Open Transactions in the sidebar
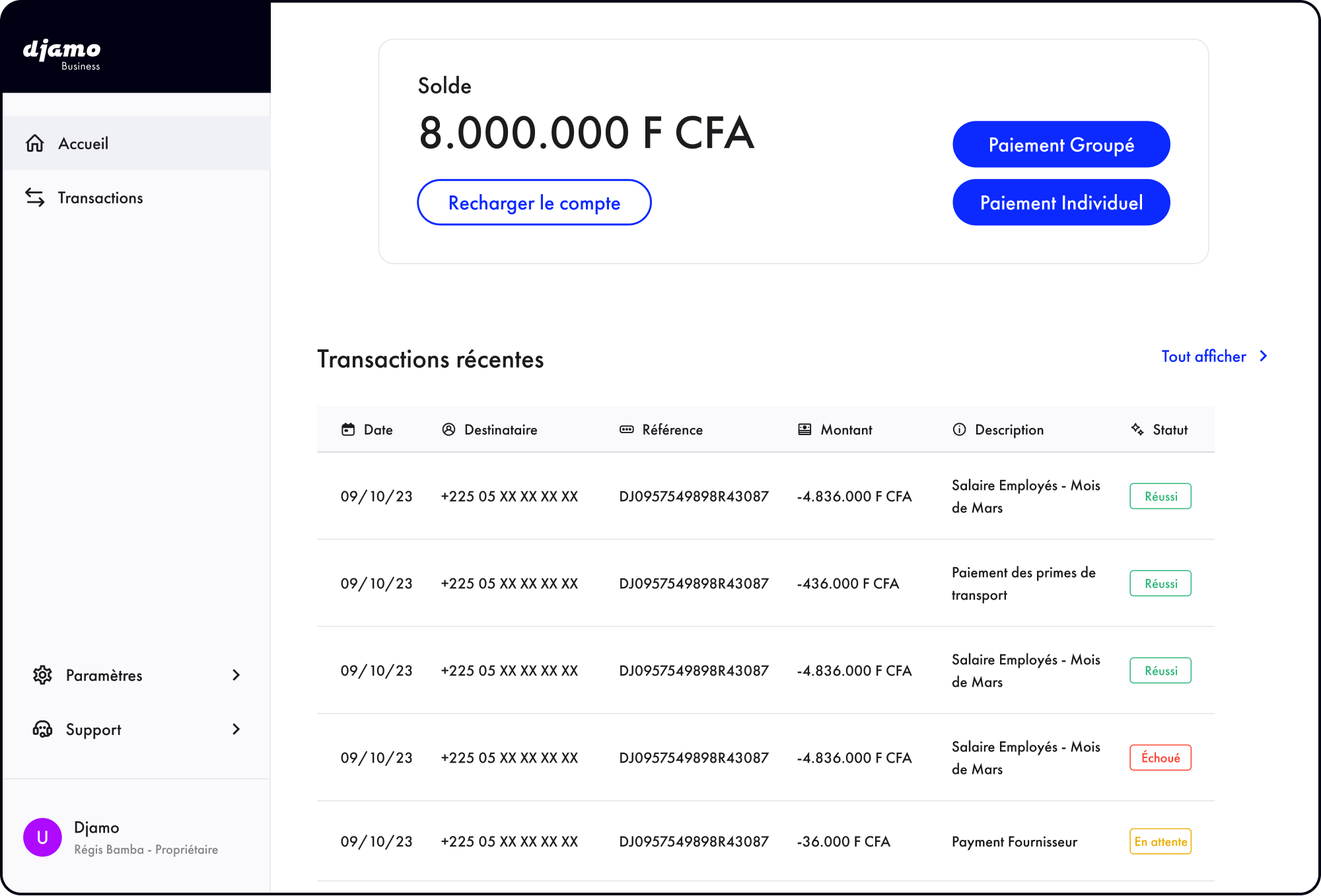 tap(100, 198)
